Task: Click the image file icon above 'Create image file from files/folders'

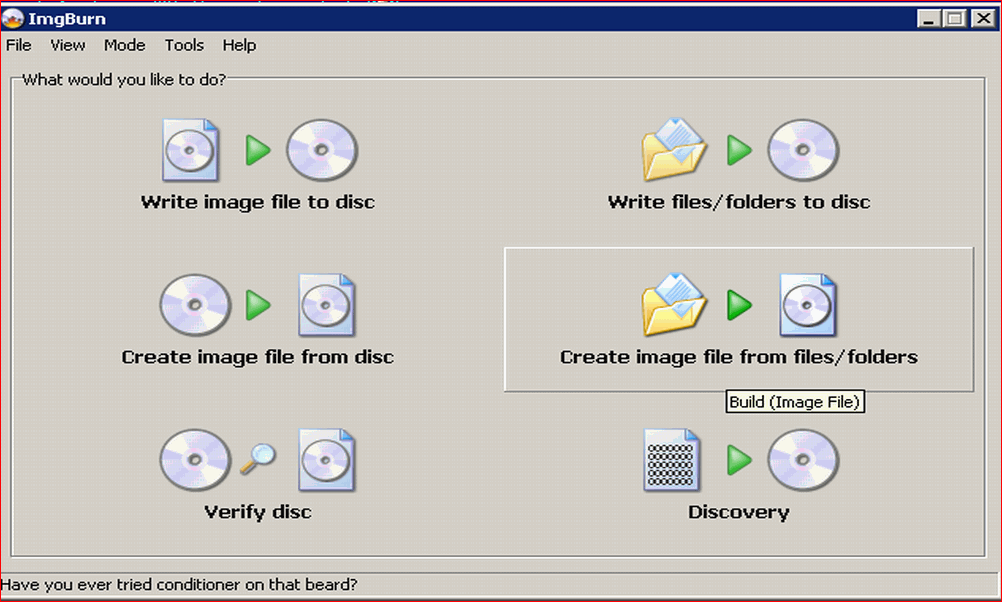Action: 807,305
